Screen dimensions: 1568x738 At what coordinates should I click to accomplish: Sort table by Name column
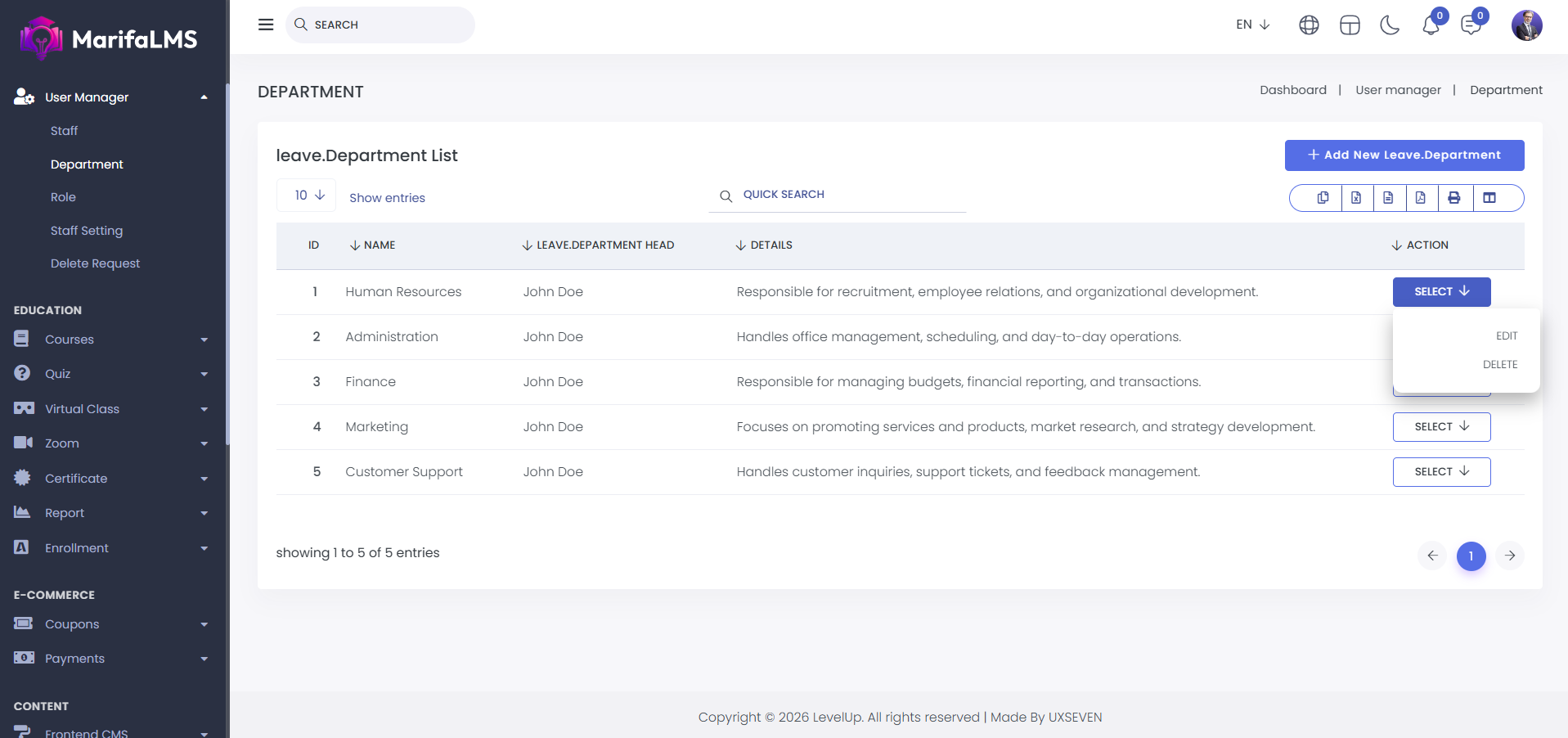coord(373,245)
